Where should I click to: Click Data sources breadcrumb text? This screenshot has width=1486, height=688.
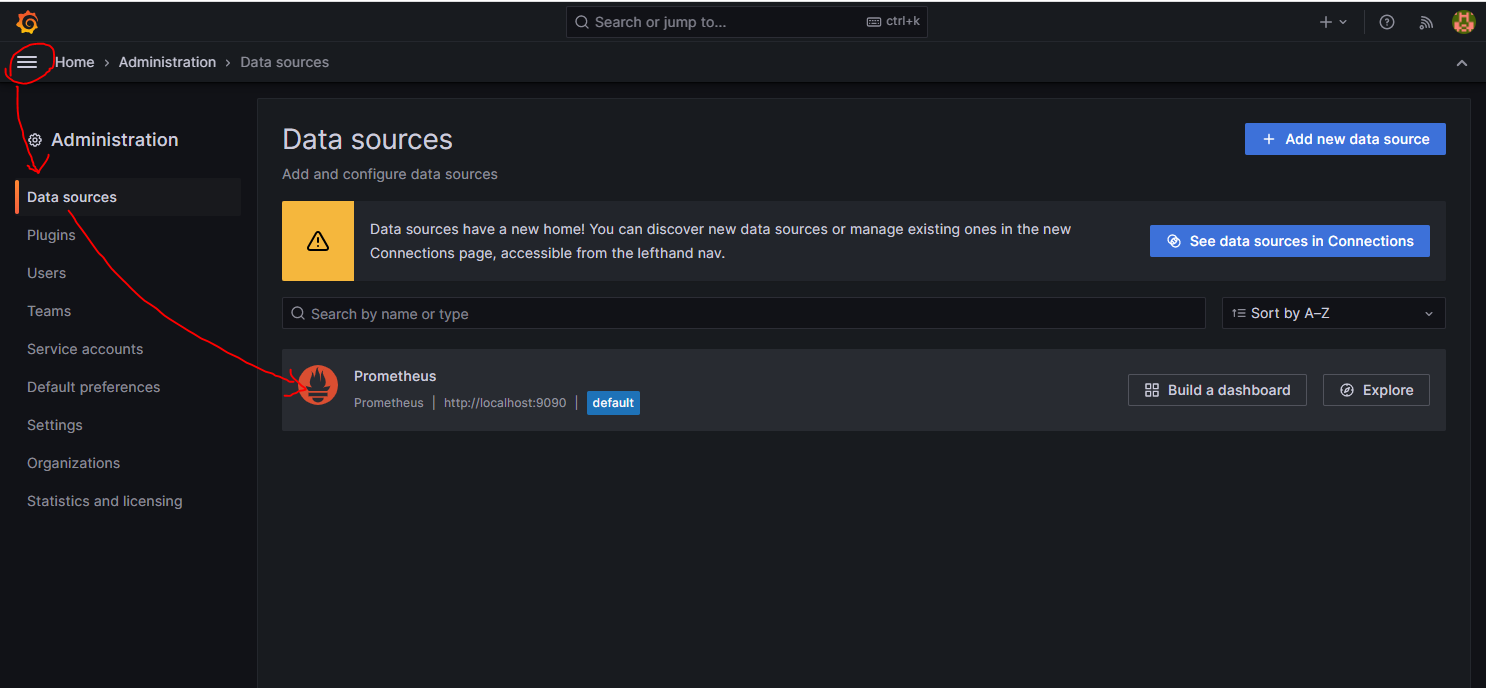coord(284,62)
